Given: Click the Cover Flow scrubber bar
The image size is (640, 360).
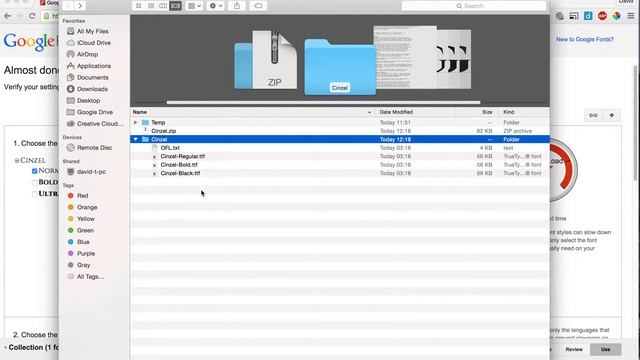Looking at the screenshot, I should tap(323, 102).
